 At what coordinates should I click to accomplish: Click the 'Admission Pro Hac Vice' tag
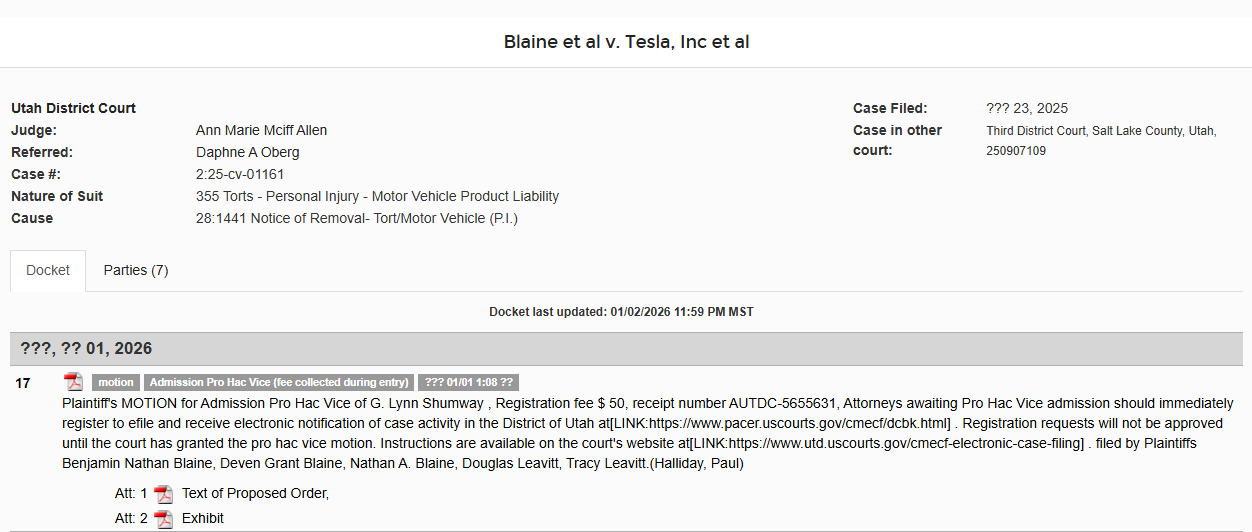coord(279,383)
